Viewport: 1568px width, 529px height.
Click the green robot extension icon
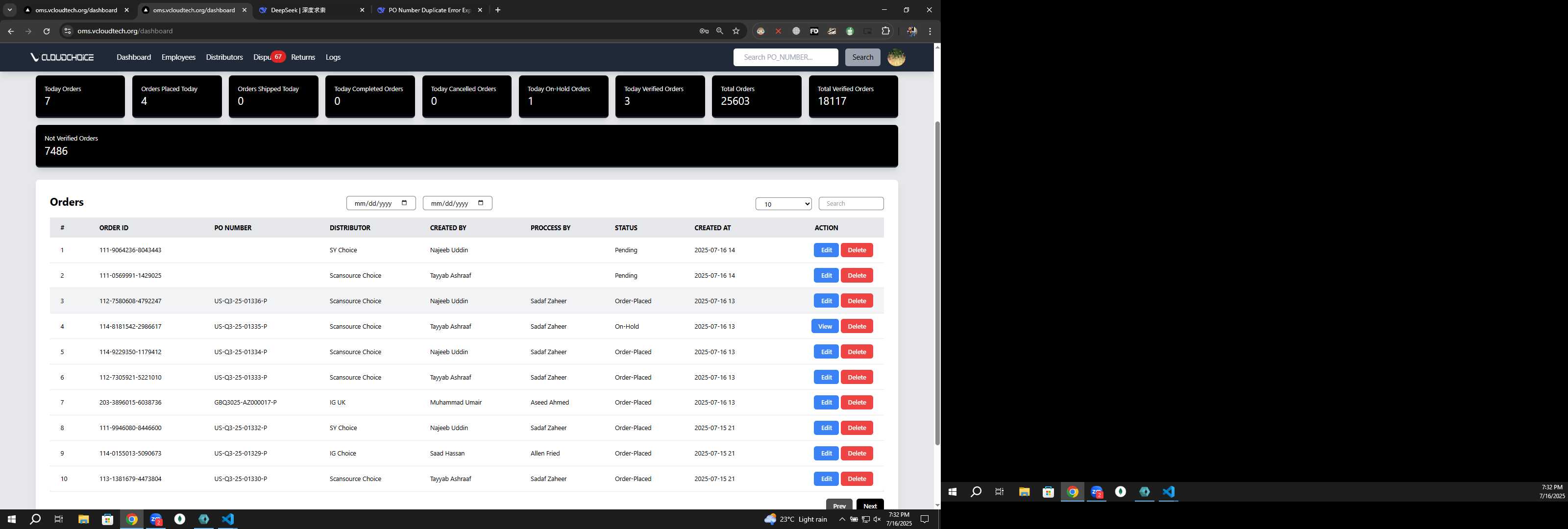850,31
